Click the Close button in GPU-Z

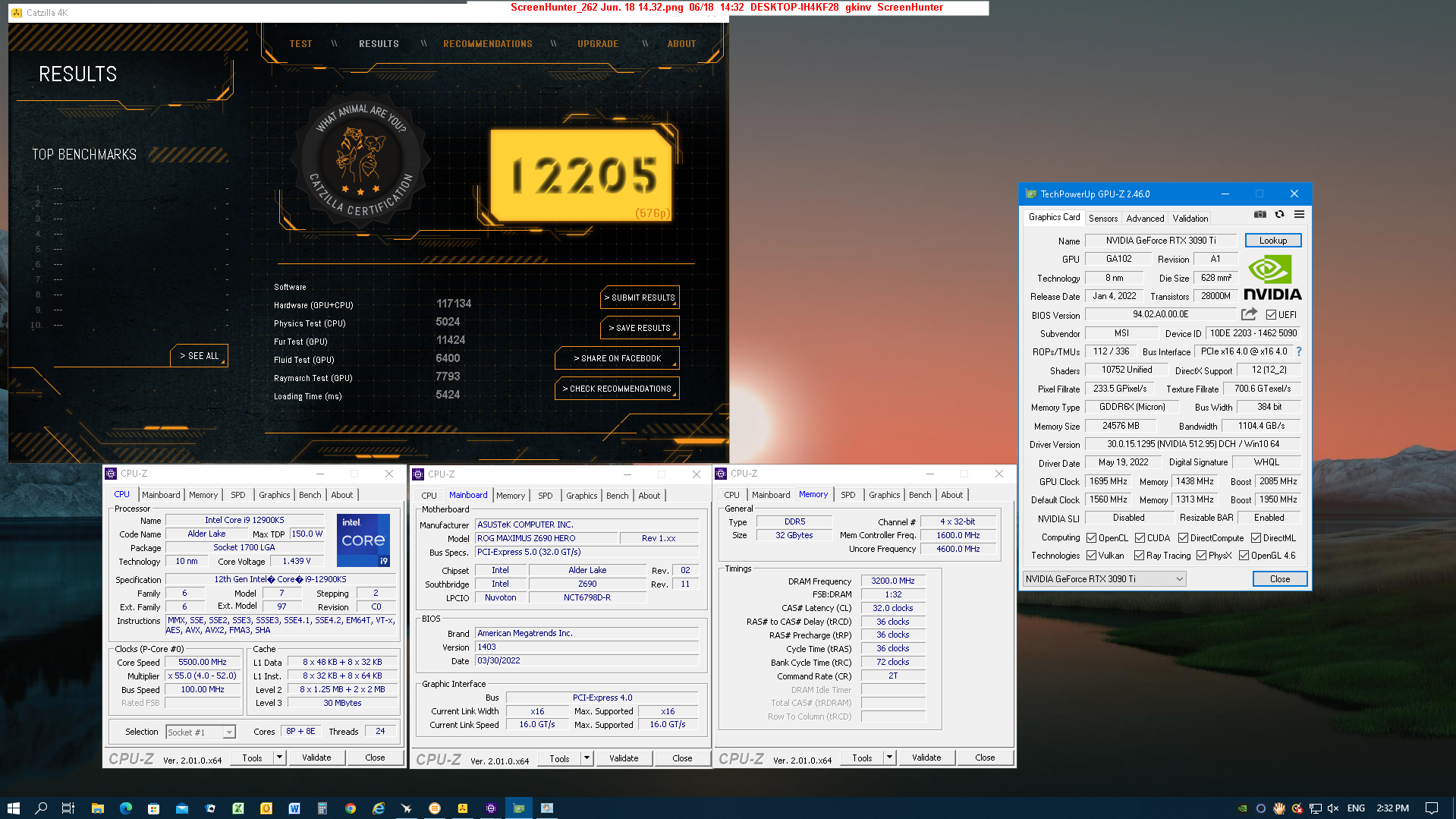(x=1279, y=578)
